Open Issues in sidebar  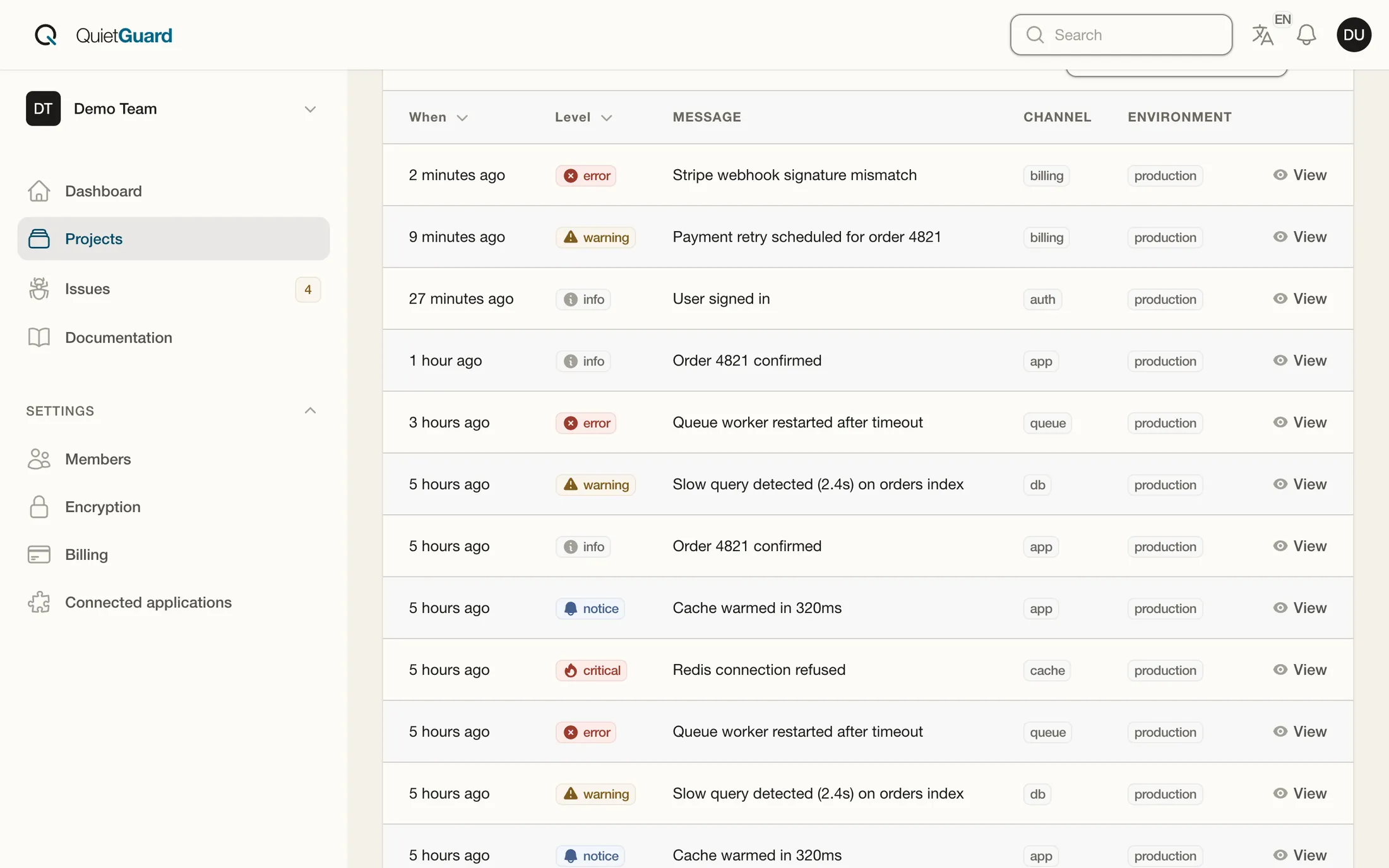click(174, 288)
